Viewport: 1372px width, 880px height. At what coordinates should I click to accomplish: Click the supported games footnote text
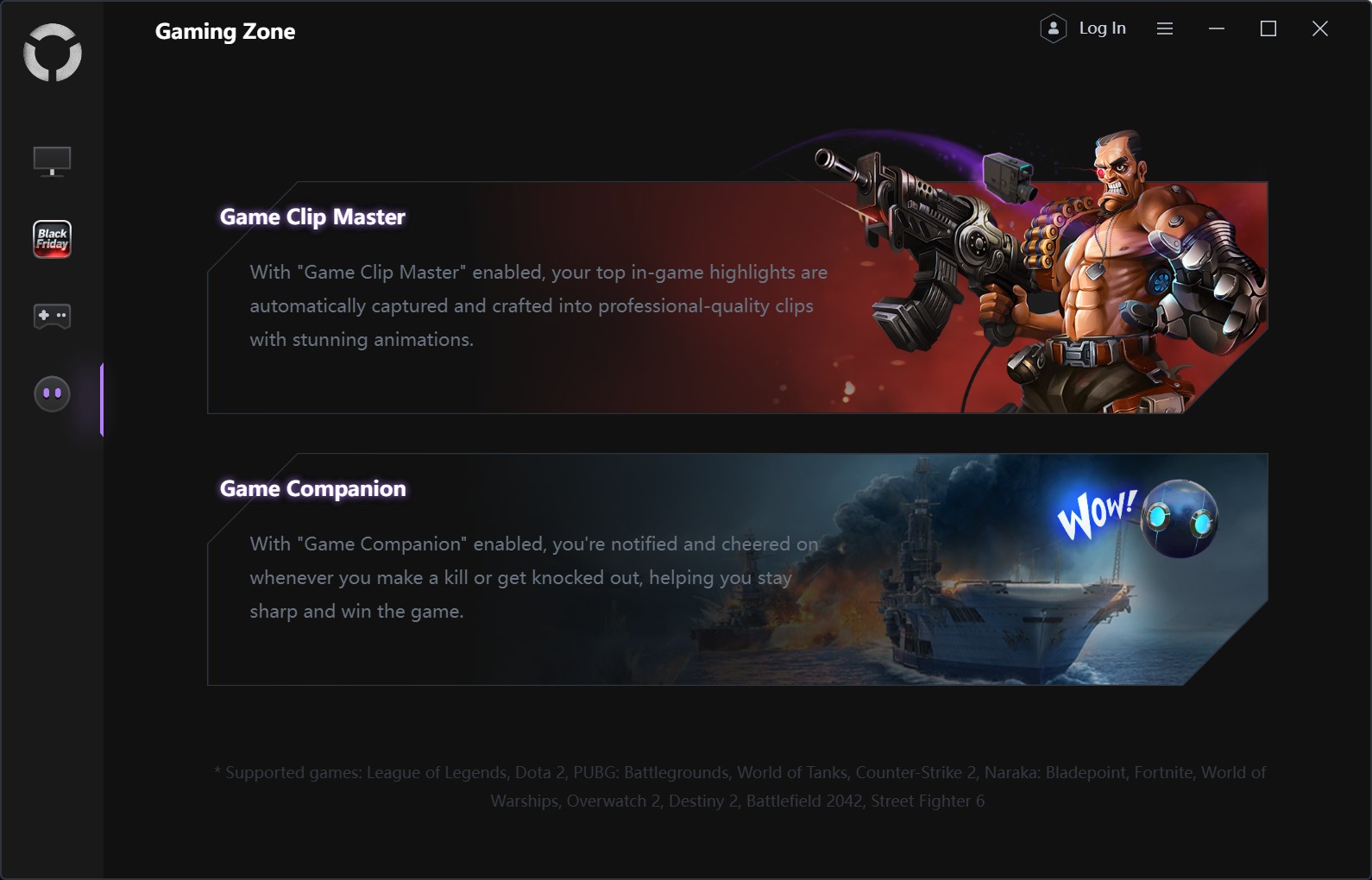pyautogui.click(x=739, y=786)
